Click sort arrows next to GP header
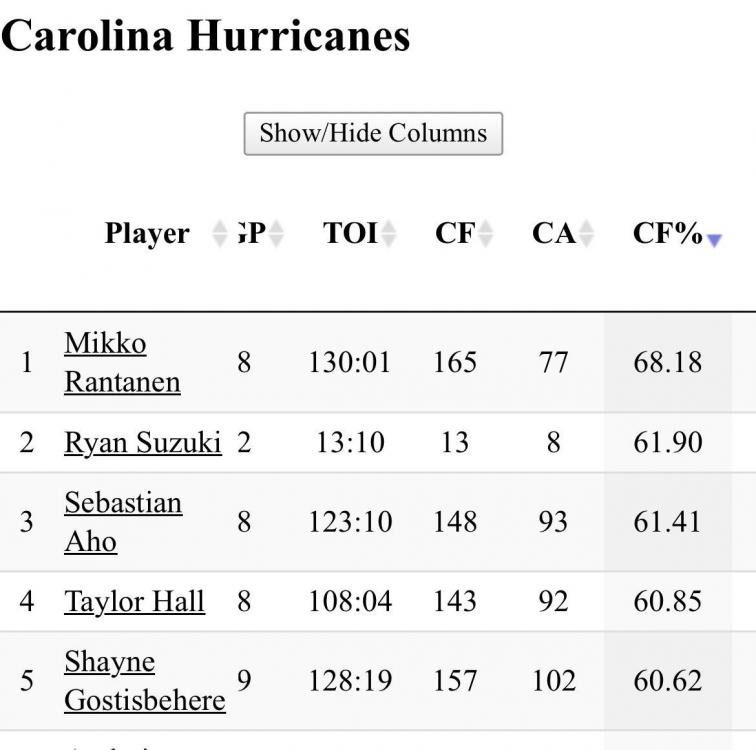Image resolution: width=756 pixels, height=750 pixels. (276, 234)
